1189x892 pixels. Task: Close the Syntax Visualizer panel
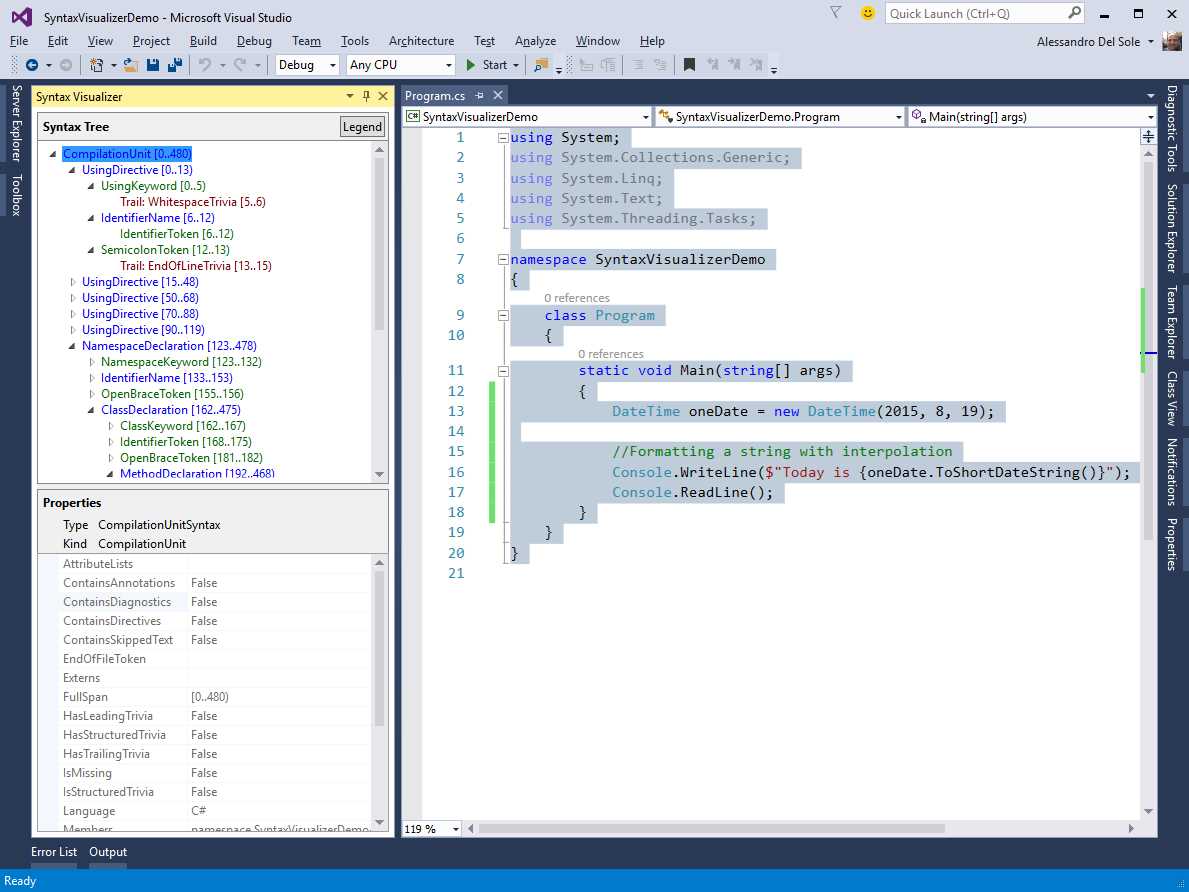382,96
